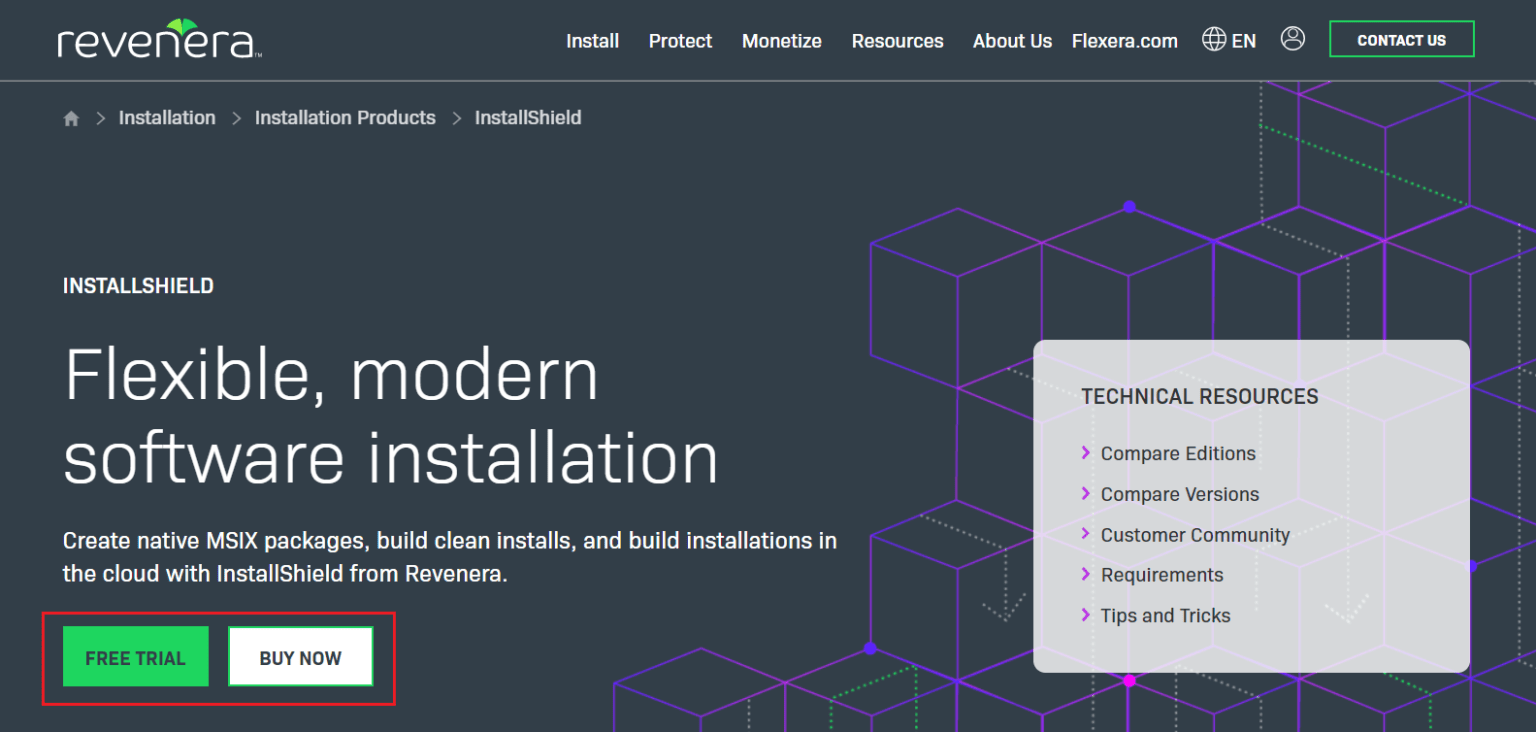Navigate to Installation Products breadcrumb

coord(345,118)
